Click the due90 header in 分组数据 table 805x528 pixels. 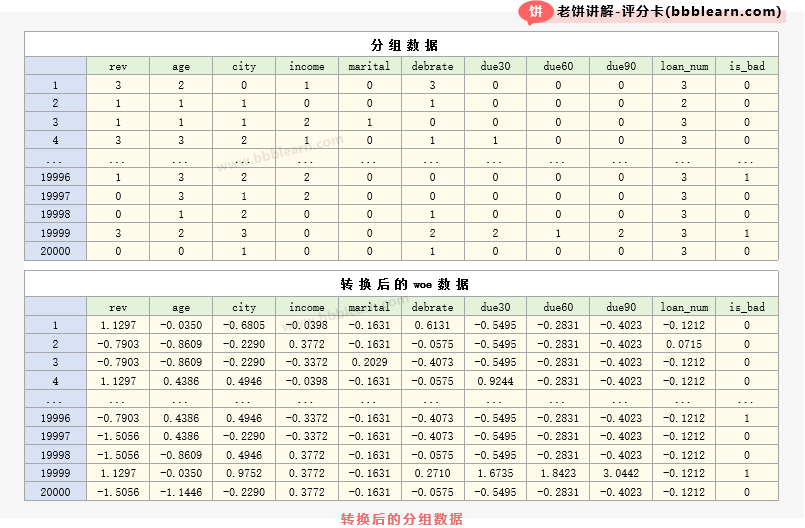[x=621, y=66]
